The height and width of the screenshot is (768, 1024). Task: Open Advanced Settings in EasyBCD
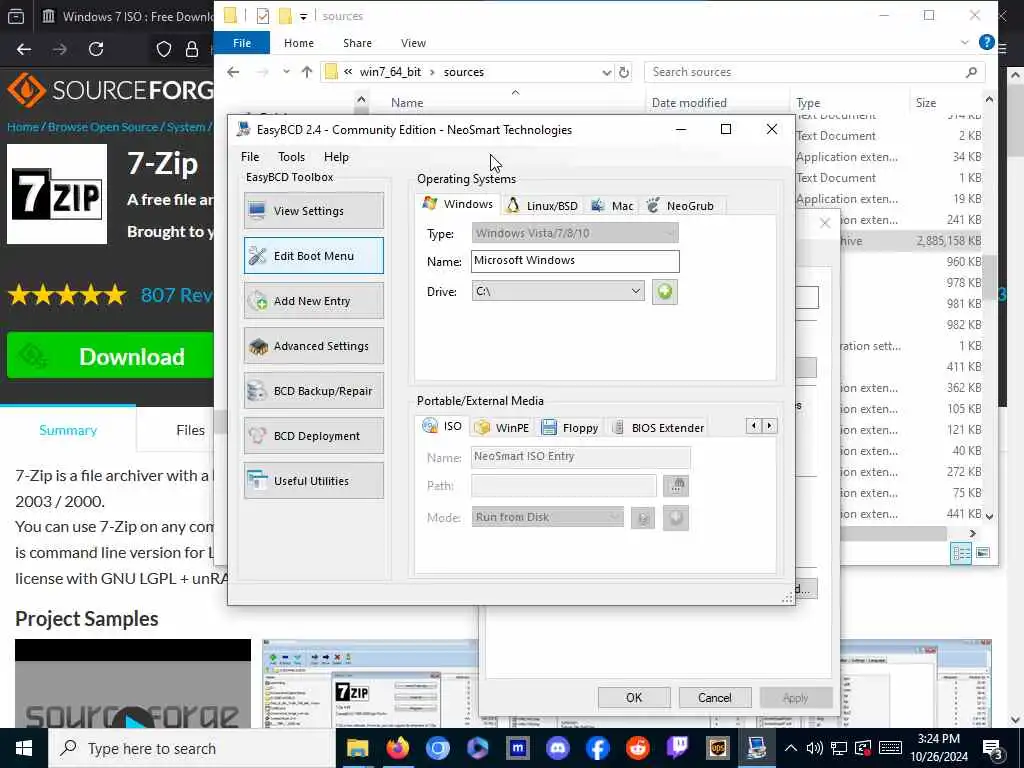313,346
